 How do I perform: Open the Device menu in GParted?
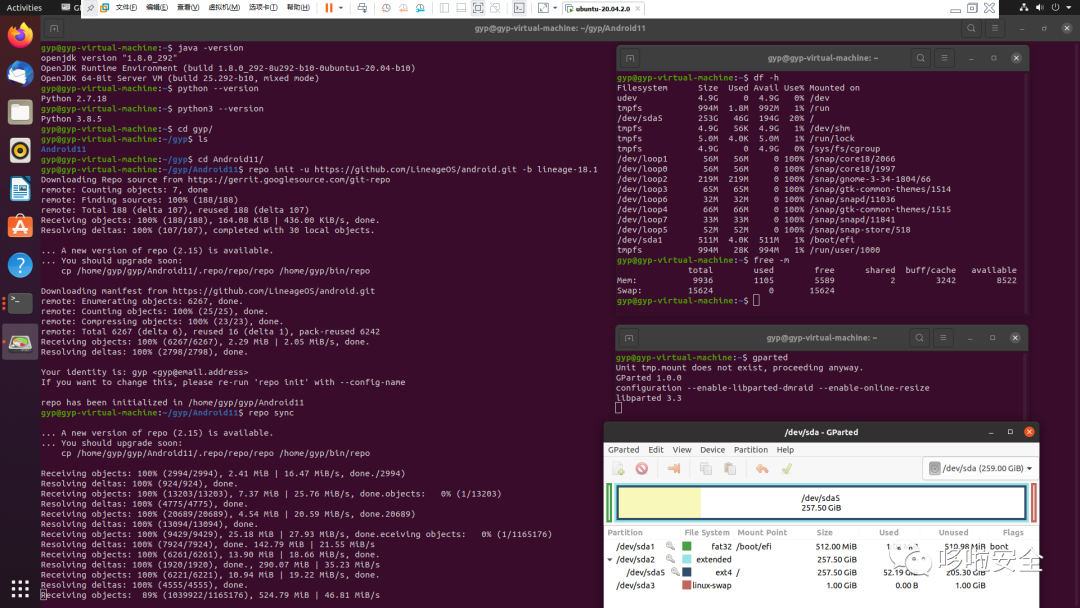[x=712, y=450]
